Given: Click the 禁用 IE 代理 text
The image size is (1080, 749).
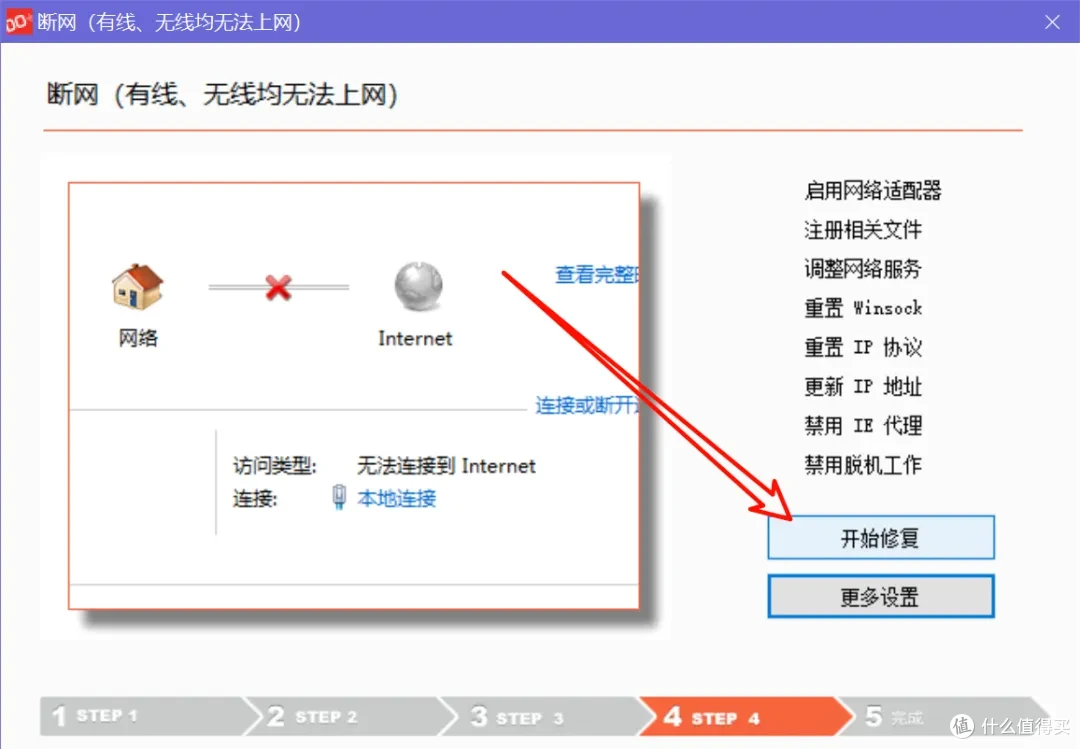Looking at the screenshot, I should tap(863, 426).
